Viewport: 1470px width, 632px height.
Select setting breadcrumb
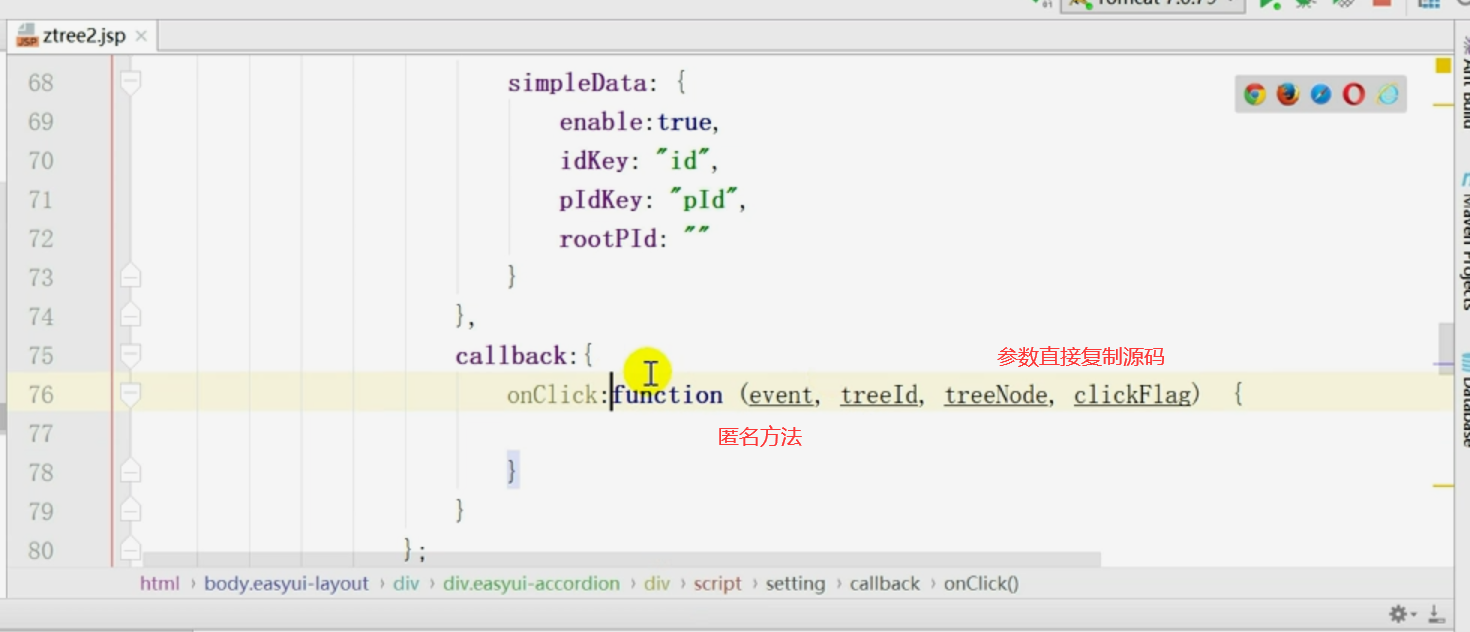pyautogui.click(x=796, y=584)
